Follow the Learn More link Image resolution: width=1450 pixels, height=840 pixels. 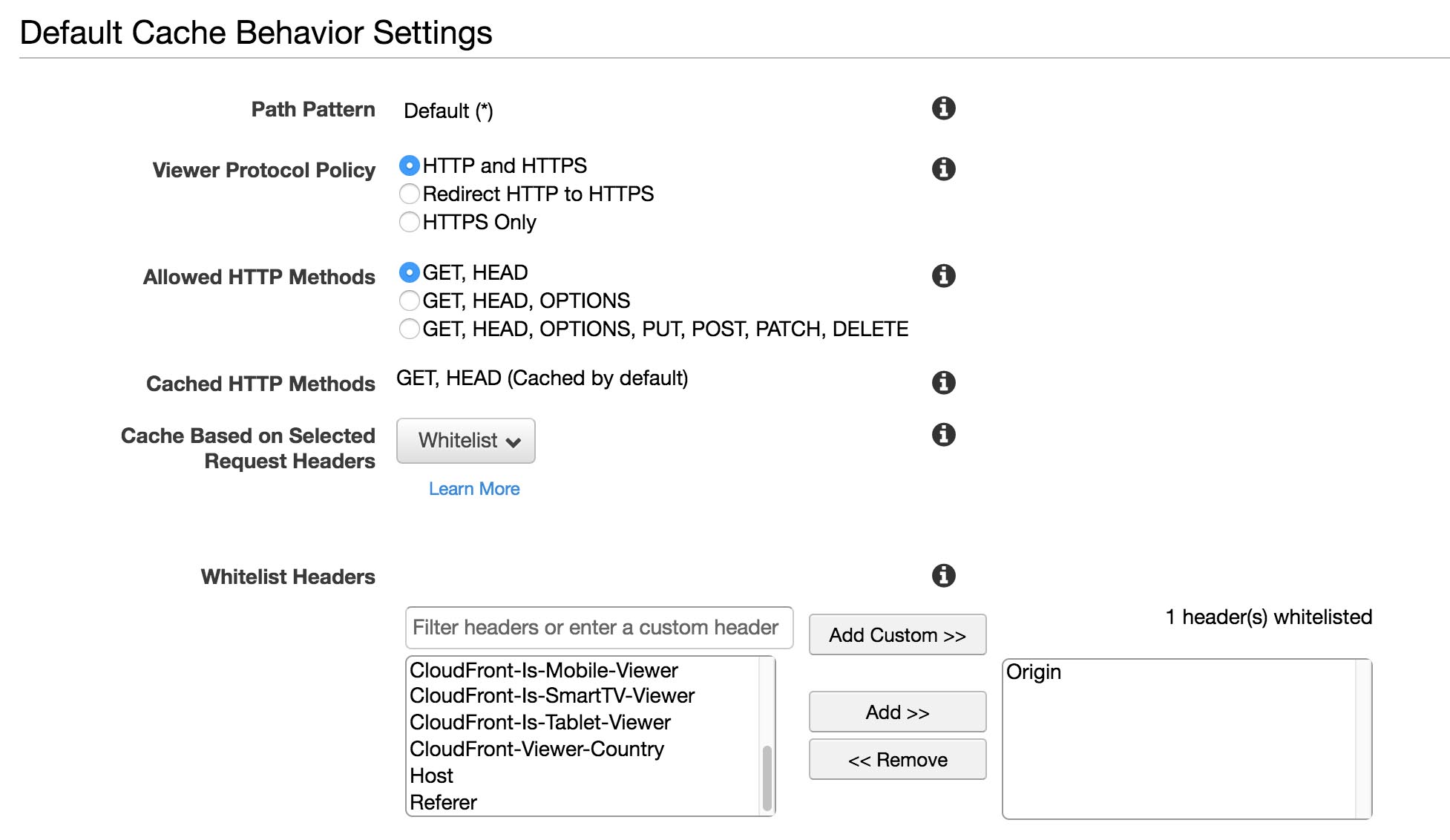pos(474,489)
